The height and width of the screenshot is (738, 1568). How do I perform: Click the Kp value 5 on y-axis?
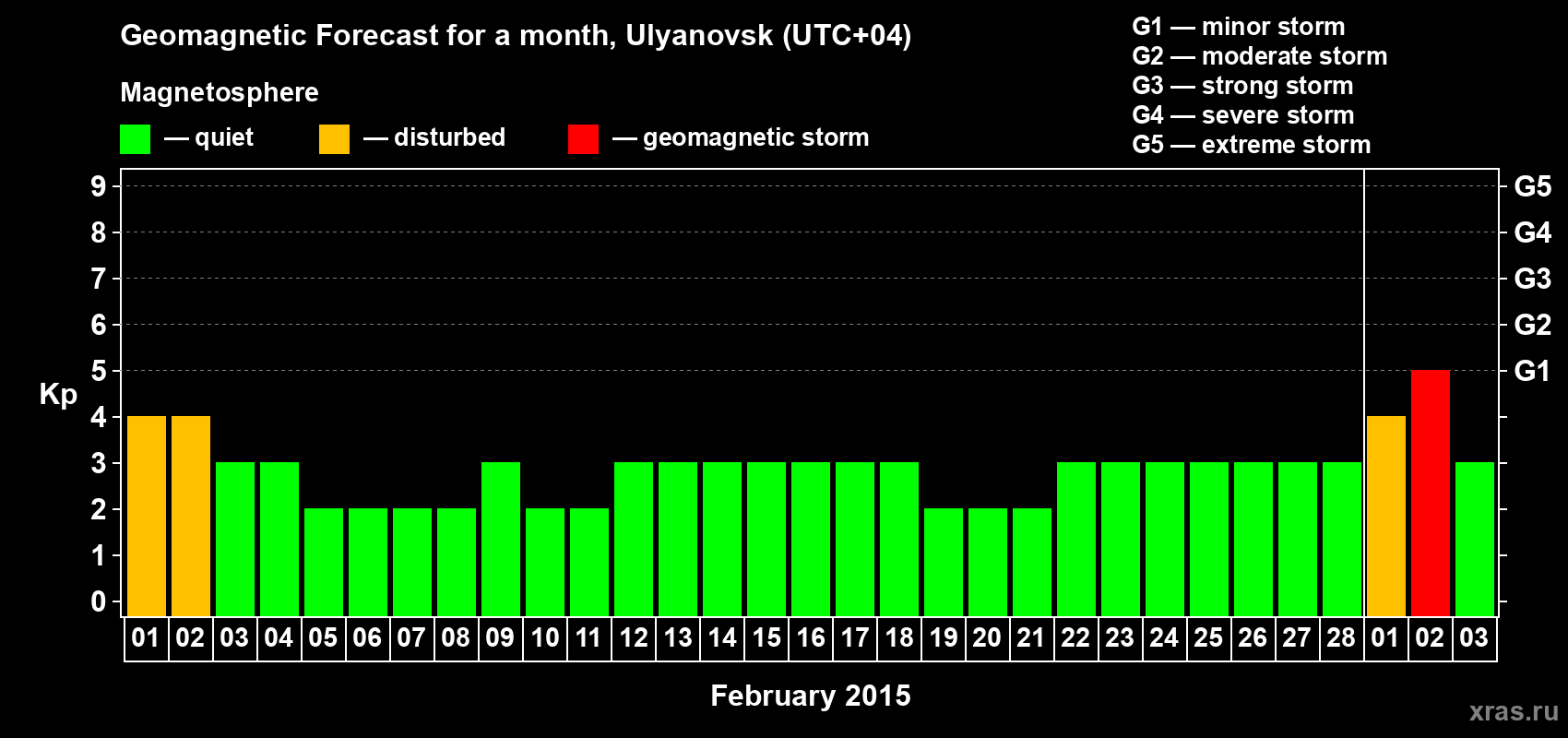click(x=99, y=371)
